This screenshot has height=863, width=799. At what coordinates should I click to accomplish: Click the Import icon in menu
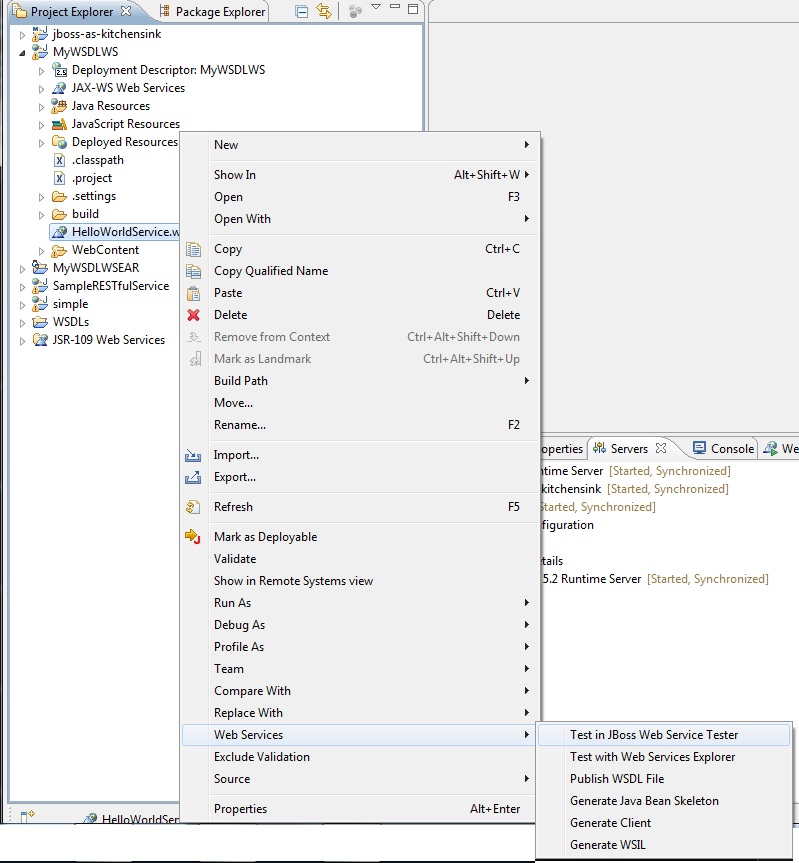click(x=193, y=455)
